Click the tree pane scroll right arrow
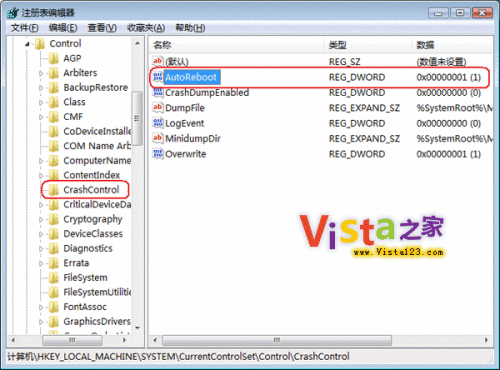 click(125, 340)
